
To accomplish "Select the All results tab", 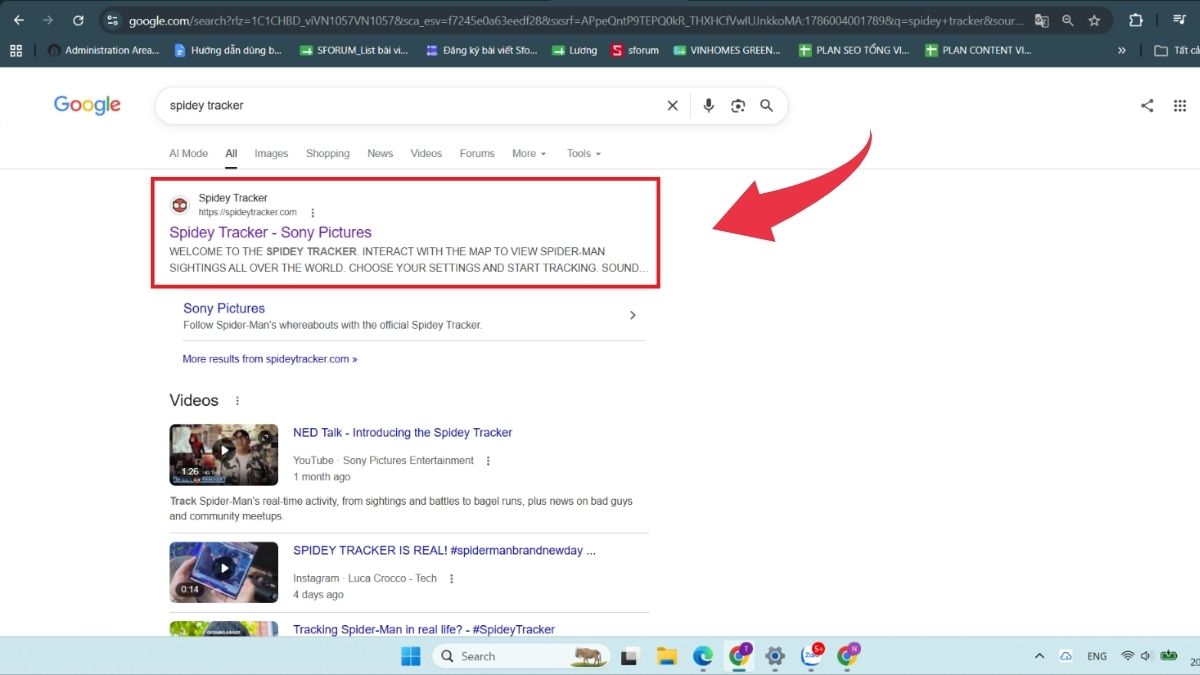I will pos(231,153).
